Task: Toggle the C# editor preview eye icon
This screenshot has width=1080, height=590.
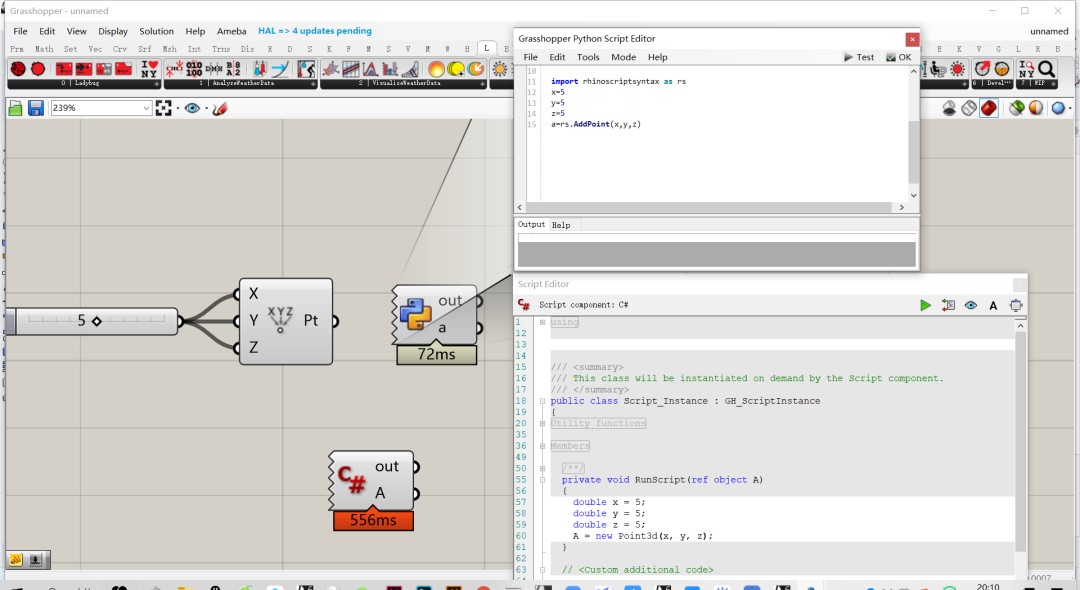Action: 970,305
